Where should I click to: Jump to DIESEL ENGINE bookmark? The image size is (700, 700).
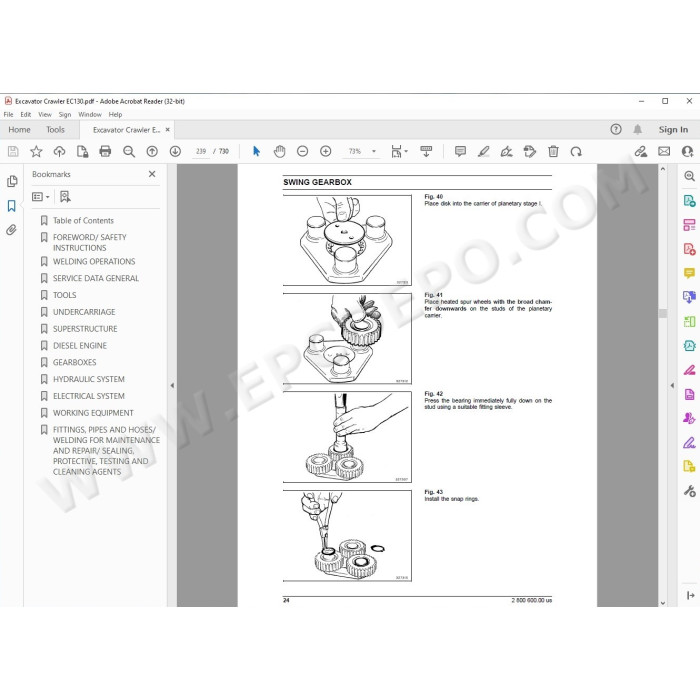click(x=79, y=346)
